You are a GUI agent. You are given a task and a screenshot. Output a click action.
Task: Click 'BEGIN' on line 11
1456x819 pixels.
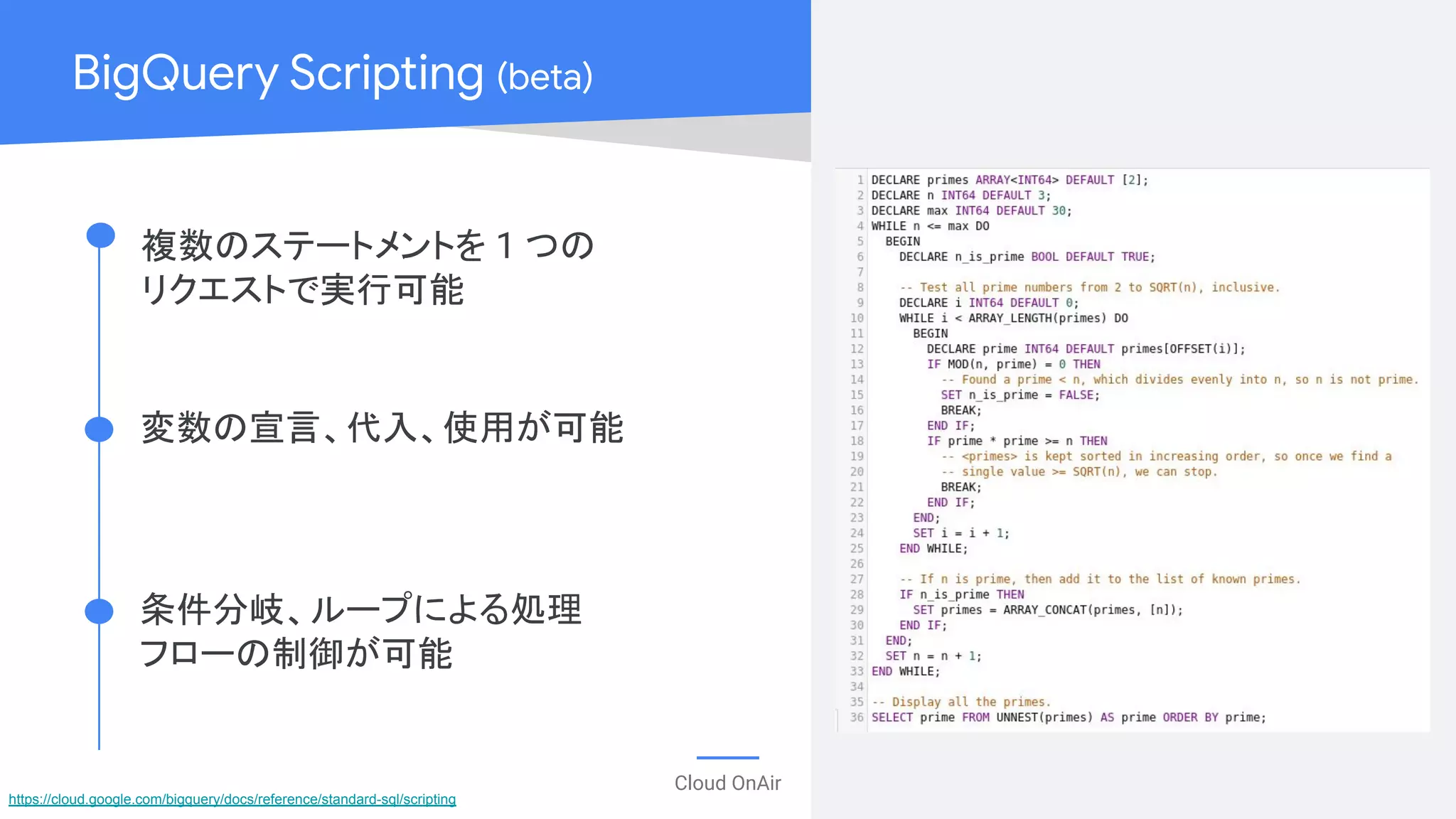(x=931, y=333)
